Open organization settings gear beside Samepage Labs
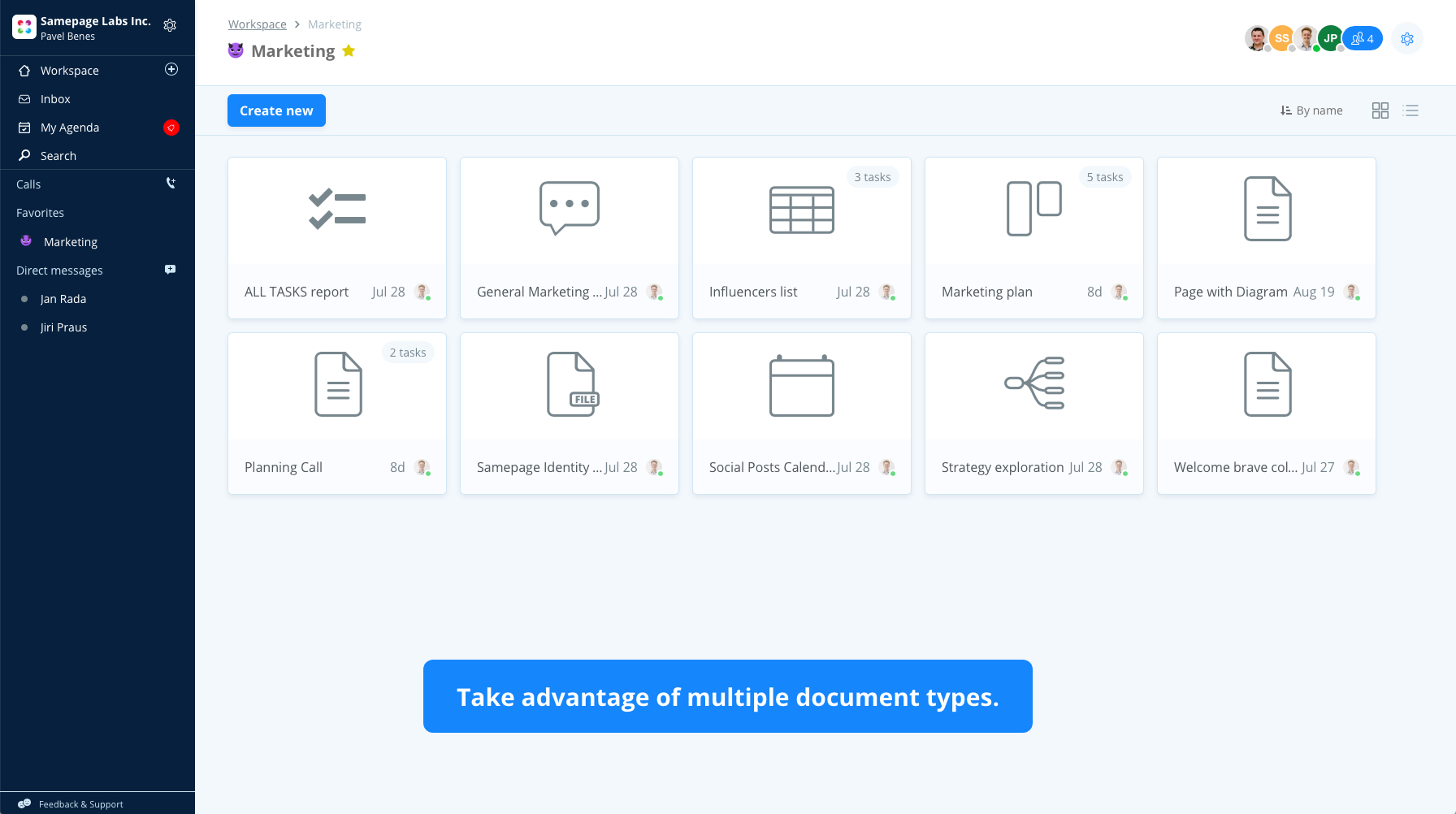The image size is (1456, 814). pyautogui.click(x=170, y=25)
